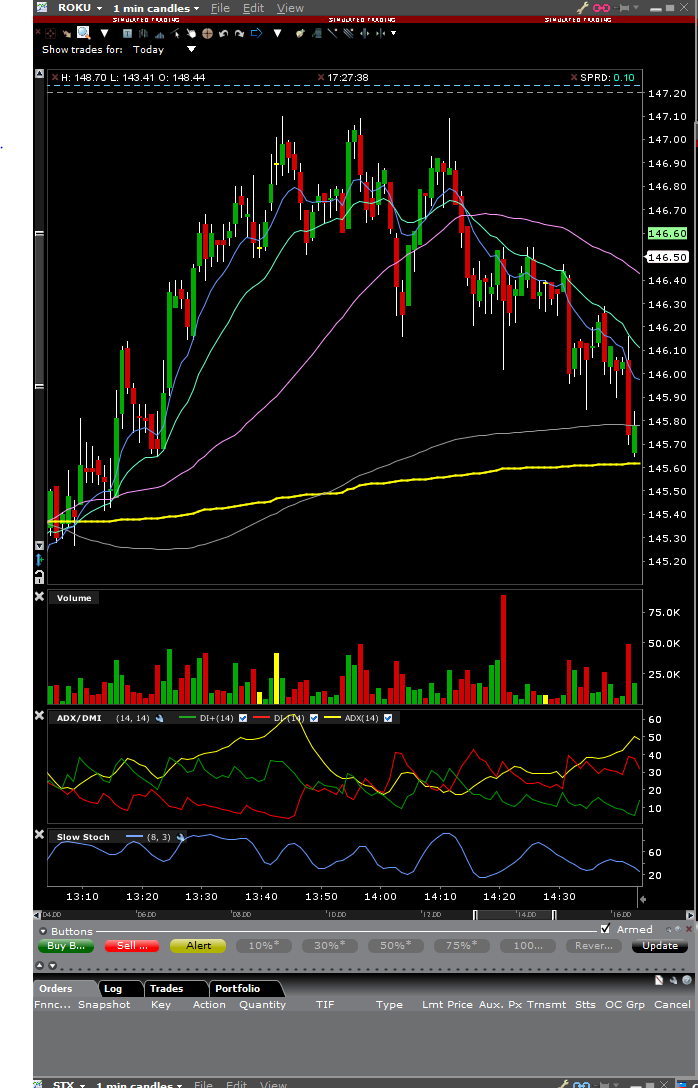The width and height of the screenshot is (698, 1088).
Task: Open ADX/DMI settings wrench icon
Action: pos(160,718)
